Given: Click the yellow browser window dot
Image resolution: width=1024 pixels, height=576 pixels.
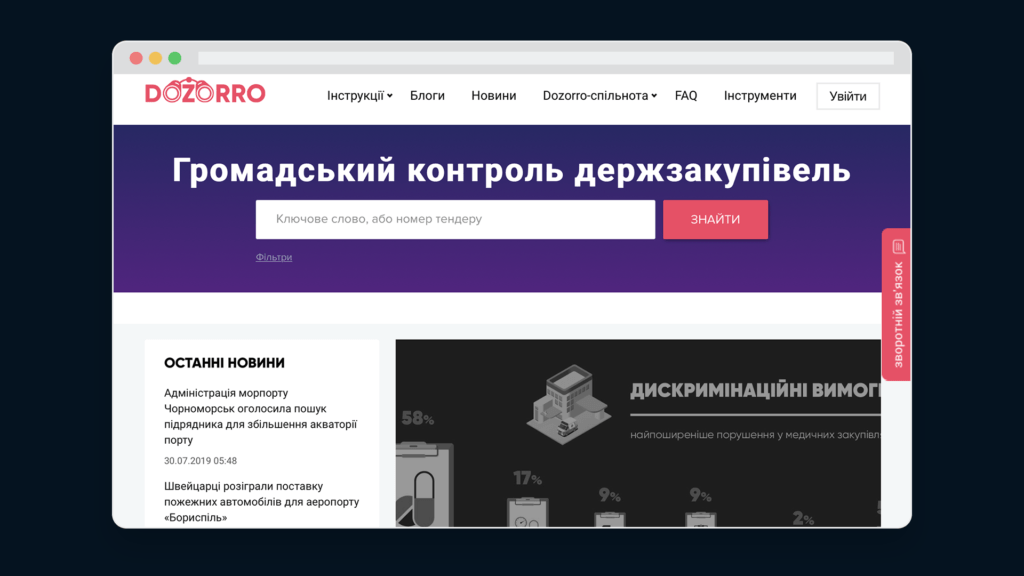Looking at the screenshot, I should [x=155, y=58].
